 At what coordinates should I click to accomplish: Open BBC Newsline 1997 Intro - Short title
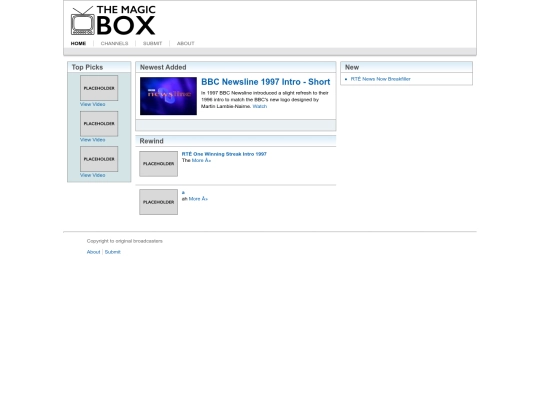point(266,82)
